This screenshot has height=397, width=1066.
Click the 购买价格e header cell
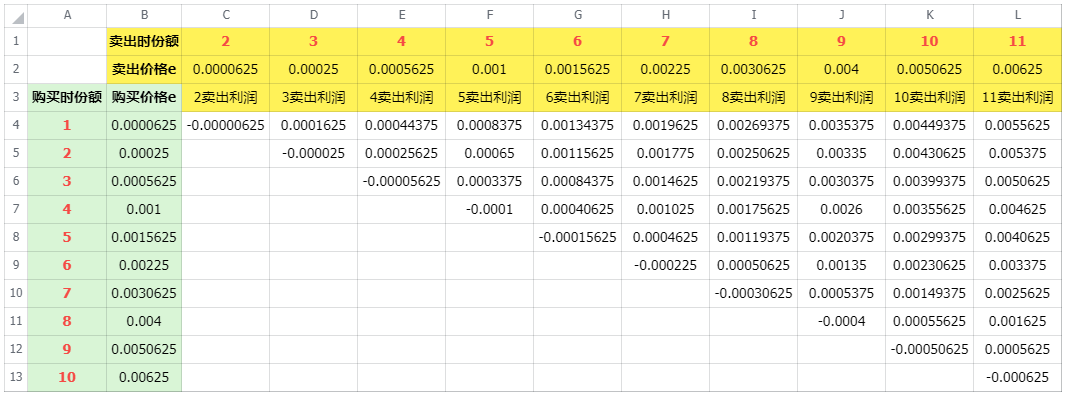[x=144, y=97]
